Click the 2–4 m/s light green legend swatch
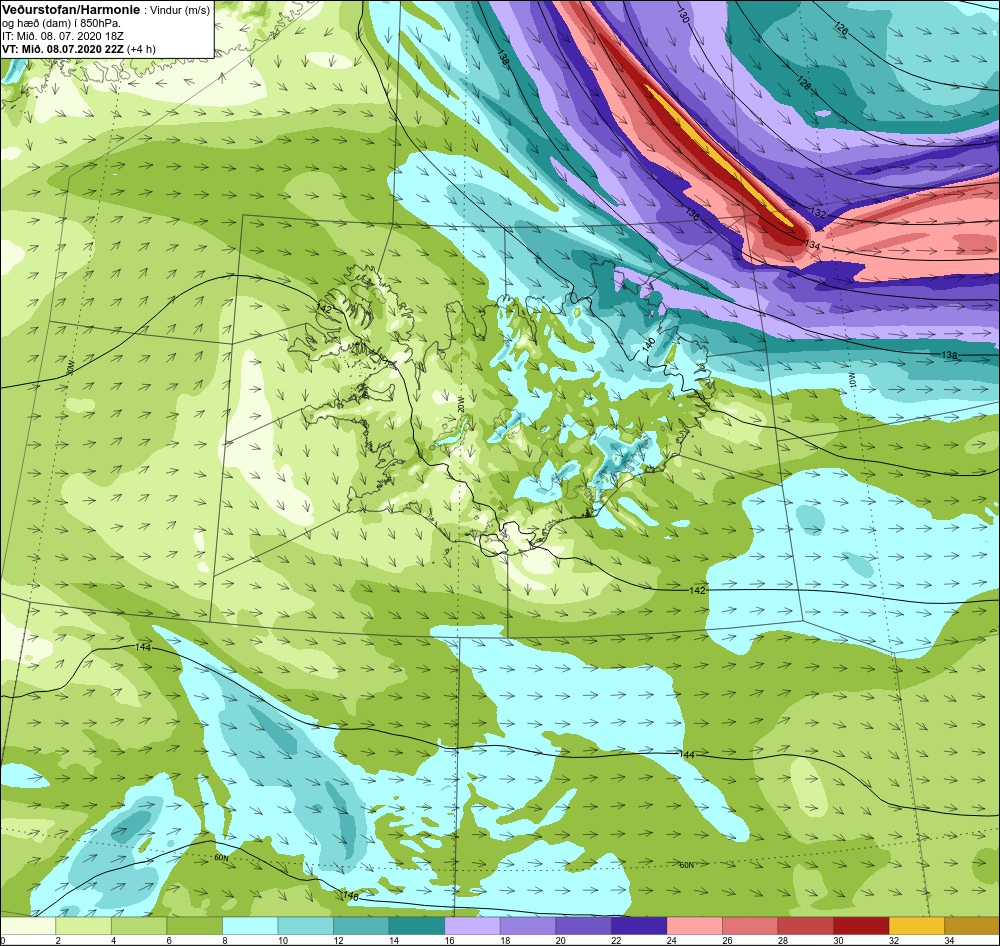1000x946 pixels. [84, 926]
